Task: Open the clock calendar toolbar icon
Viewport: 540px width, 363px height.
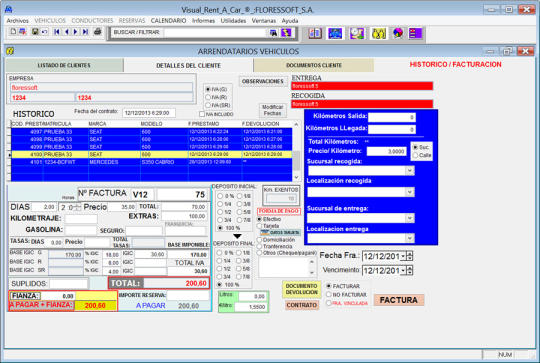Action: pyautogui.click(x=357, y=33)
